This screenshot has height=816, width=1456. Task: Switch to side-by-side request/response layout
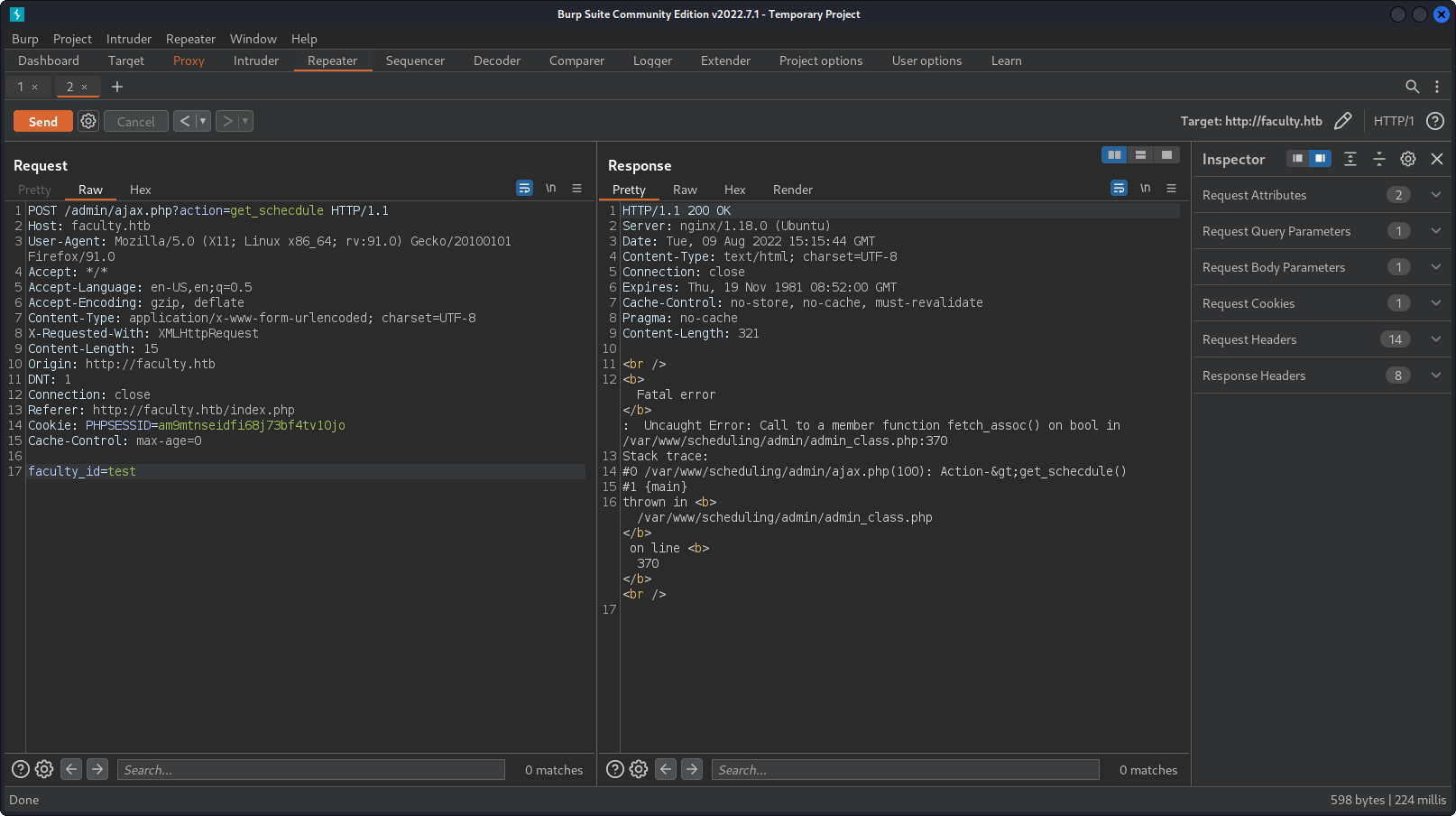coord(1115,155)
